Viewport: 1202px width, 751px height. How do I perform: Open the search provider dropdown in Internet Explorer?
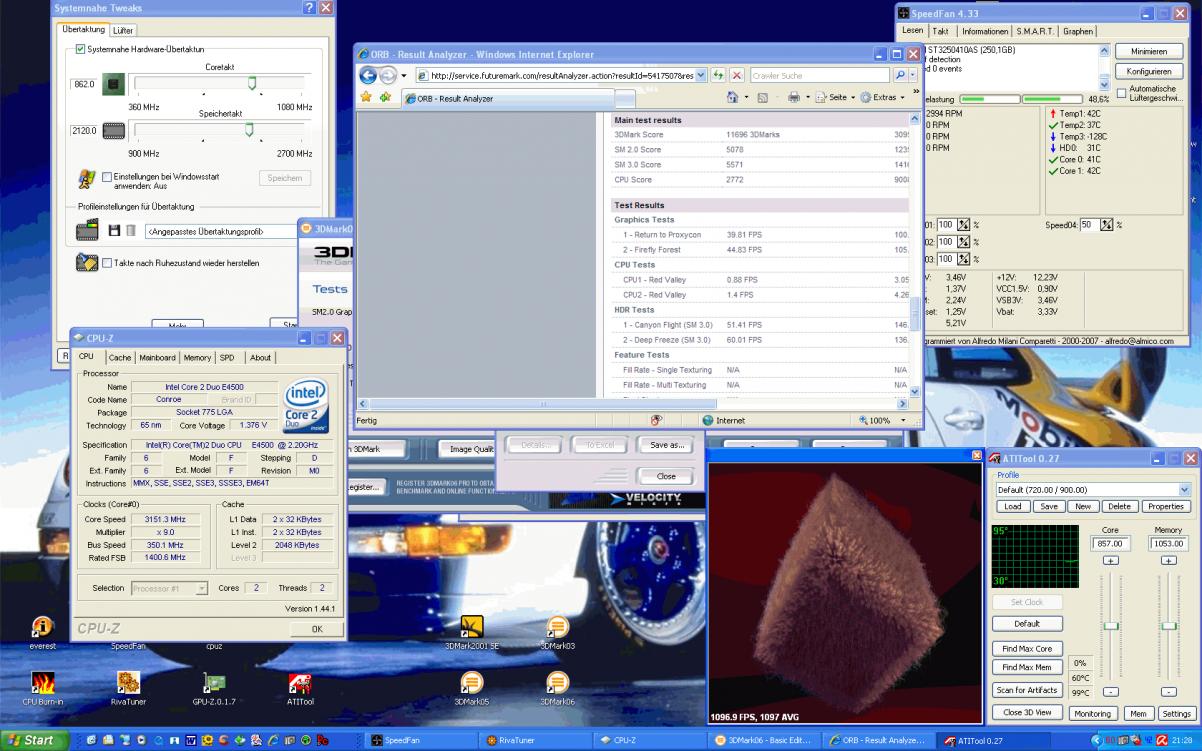912,75
